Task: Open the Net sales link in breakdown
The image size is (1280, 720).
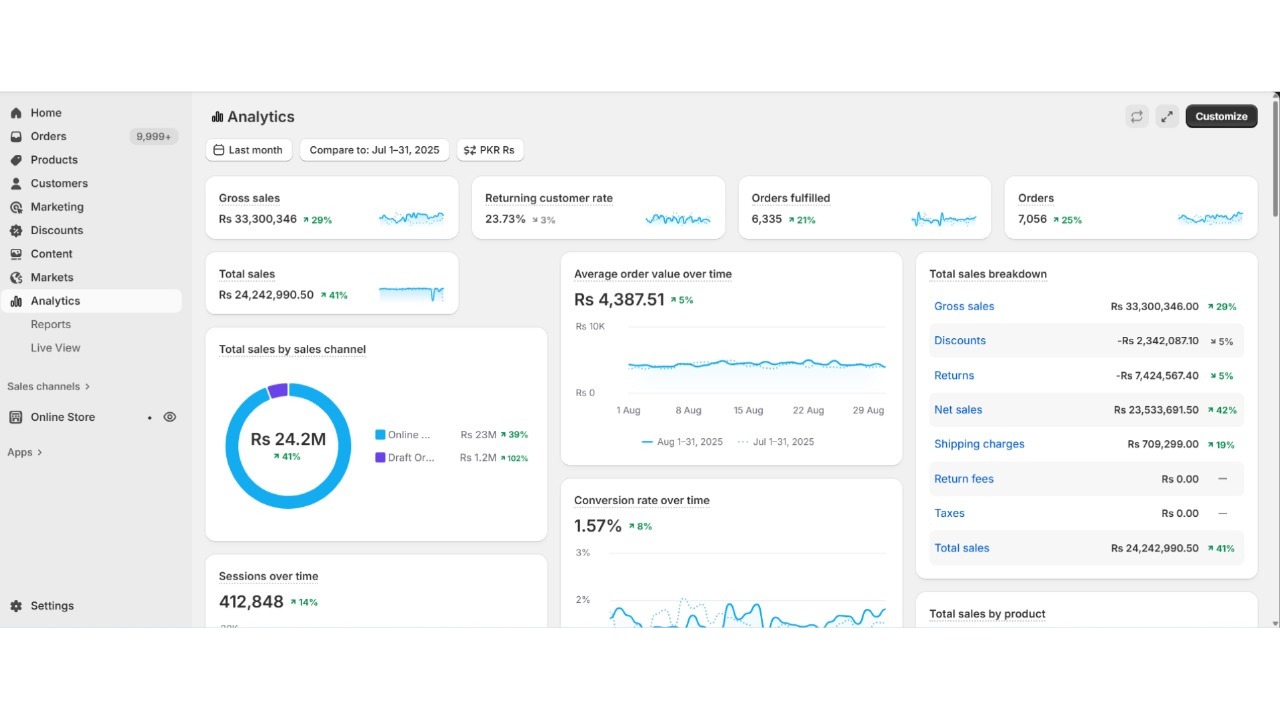Action: 958,410
